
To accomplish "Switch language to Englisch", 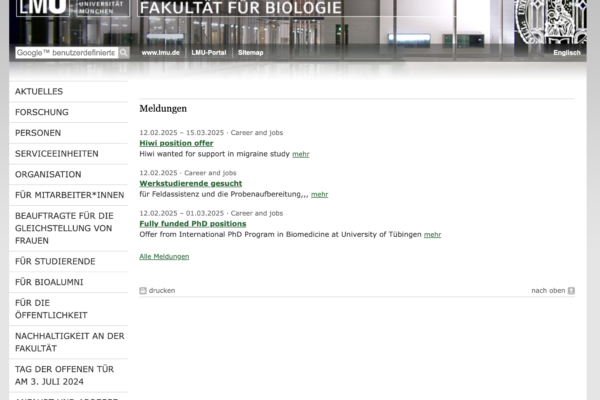I will pyautogui.click(x=567, y=53).
